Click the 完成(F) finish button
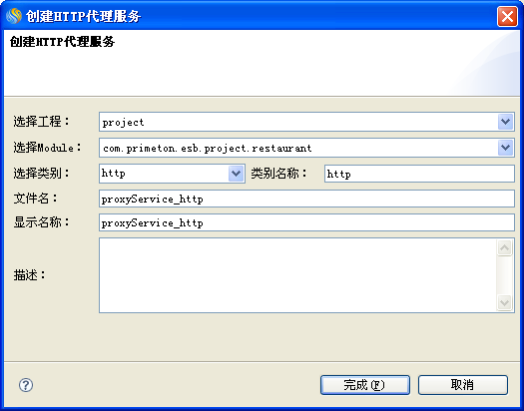 (x=365, y=385)
